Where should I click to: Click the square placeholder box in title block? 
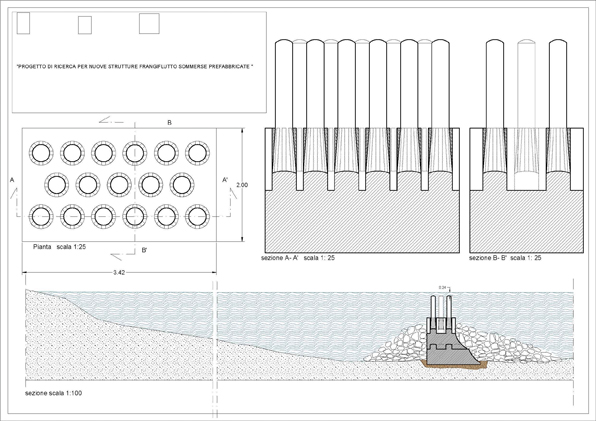click(x=149, y=24)
